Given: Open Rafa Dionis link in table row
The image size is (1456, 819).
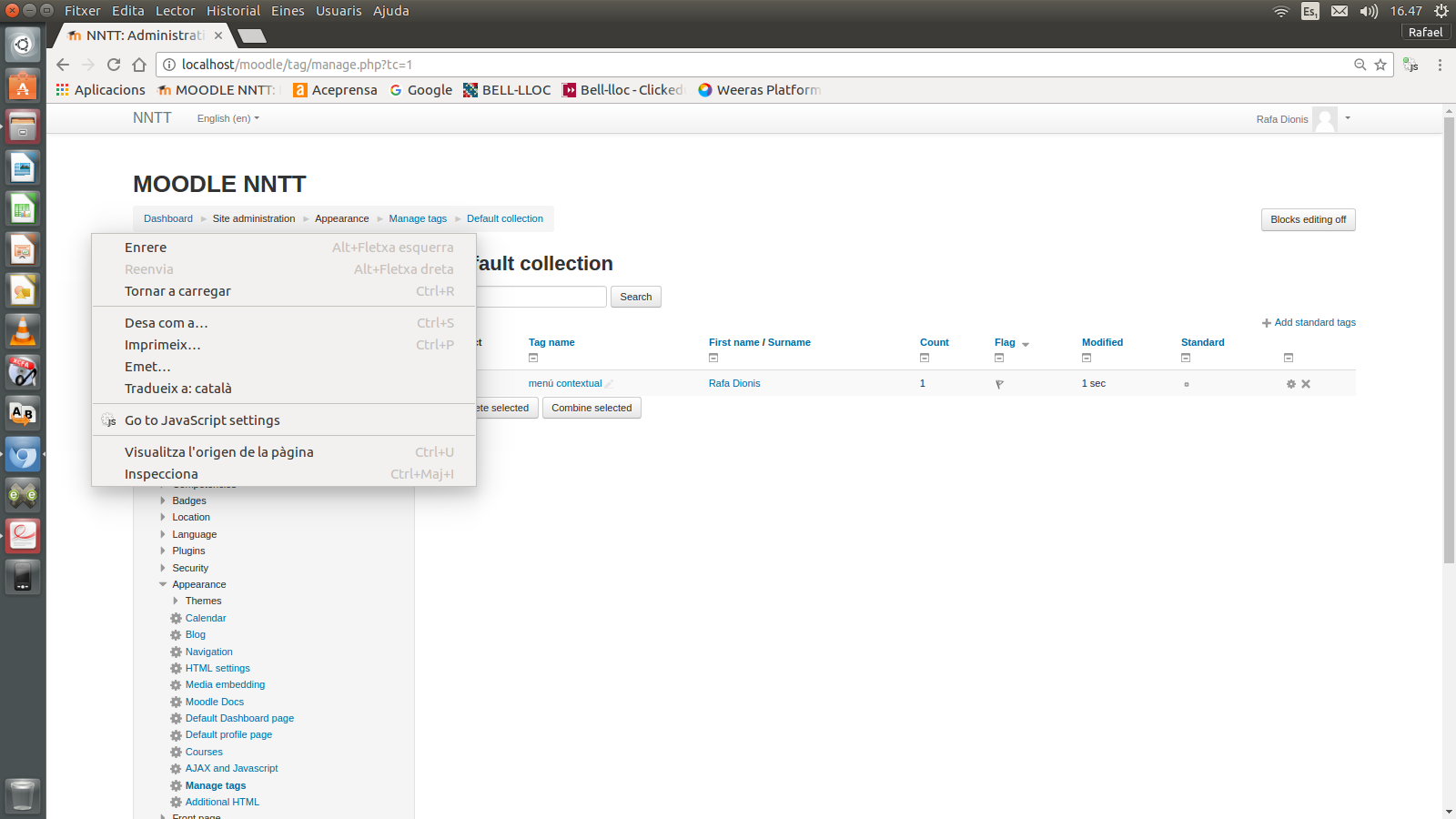Looking at the screenshot, I should point(734,384).
